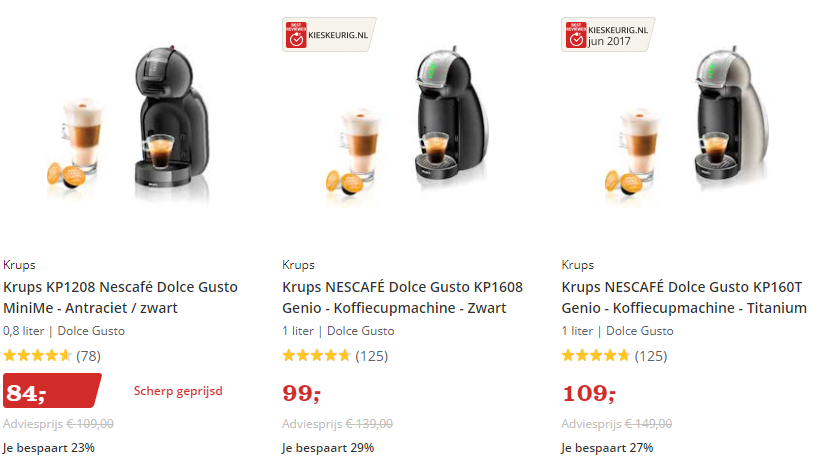Click star rating of KP160T Titanium

coord(595,355)
